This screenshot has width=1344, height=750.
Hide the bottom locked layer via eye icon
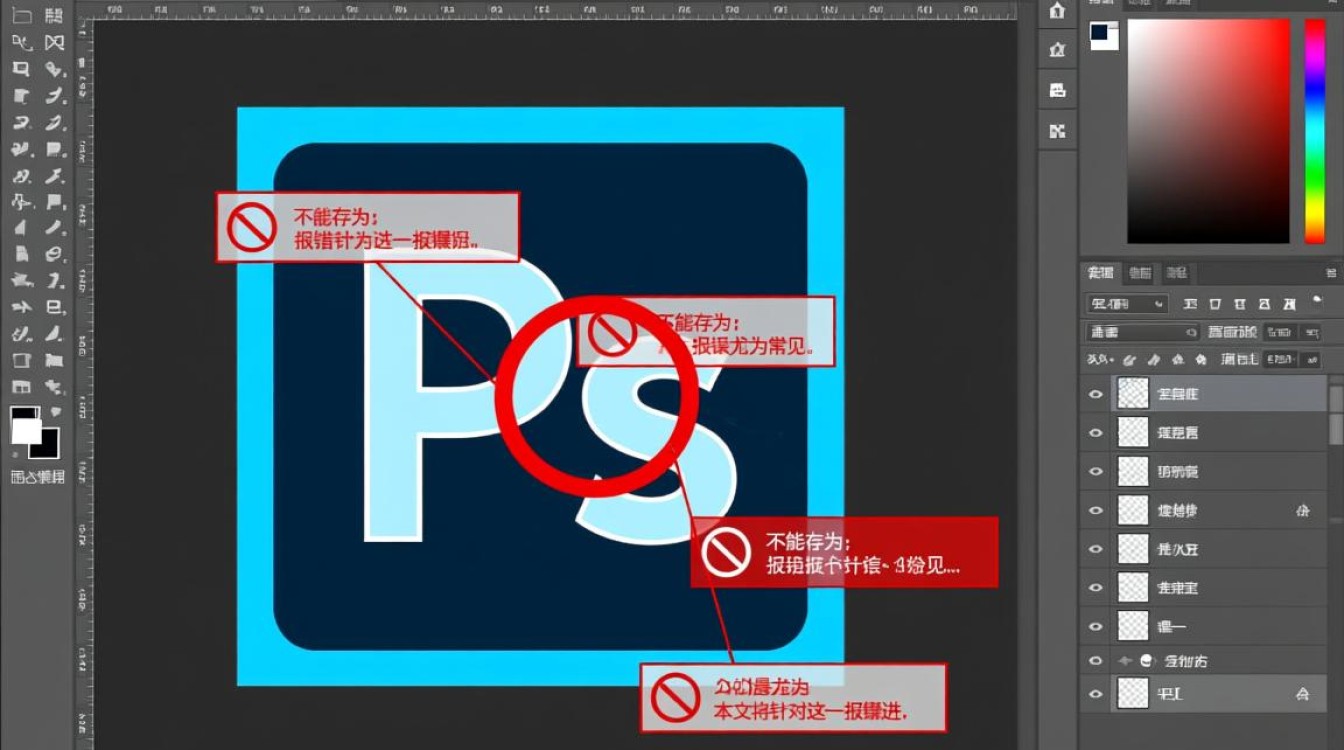click(x=1096, y=694)
